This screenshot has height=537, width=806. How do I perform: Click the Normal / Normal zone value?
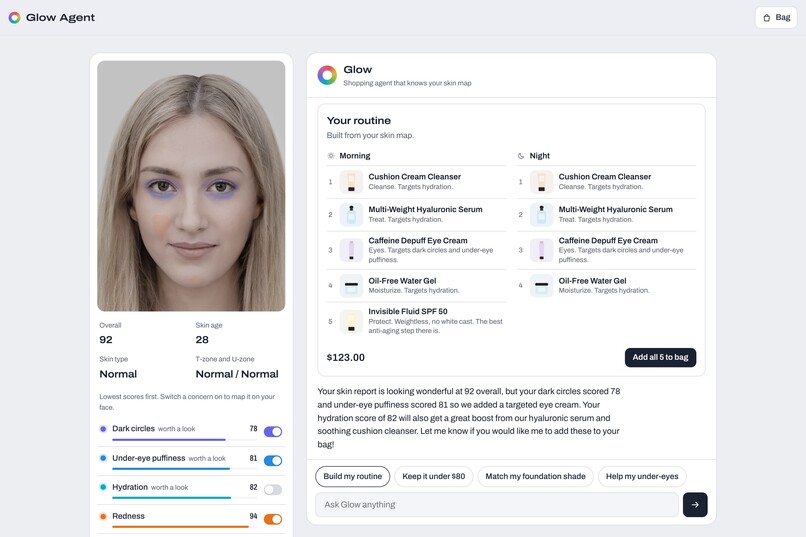pyautogui.click(x=237, y=374)
